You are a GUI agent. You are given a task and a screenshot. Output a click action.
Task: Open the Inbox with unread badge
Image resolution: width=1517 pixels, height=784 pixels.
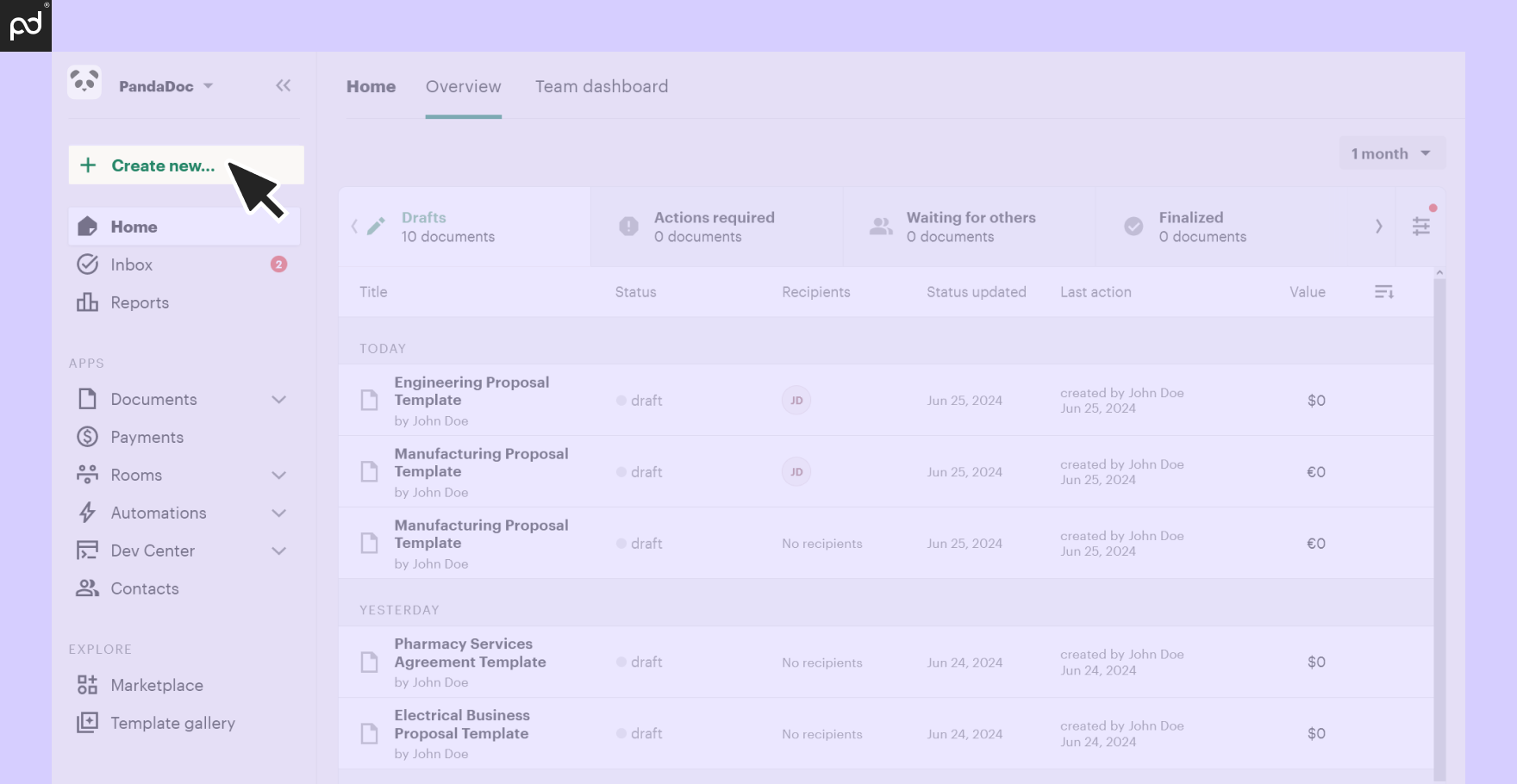pos(132,264)
